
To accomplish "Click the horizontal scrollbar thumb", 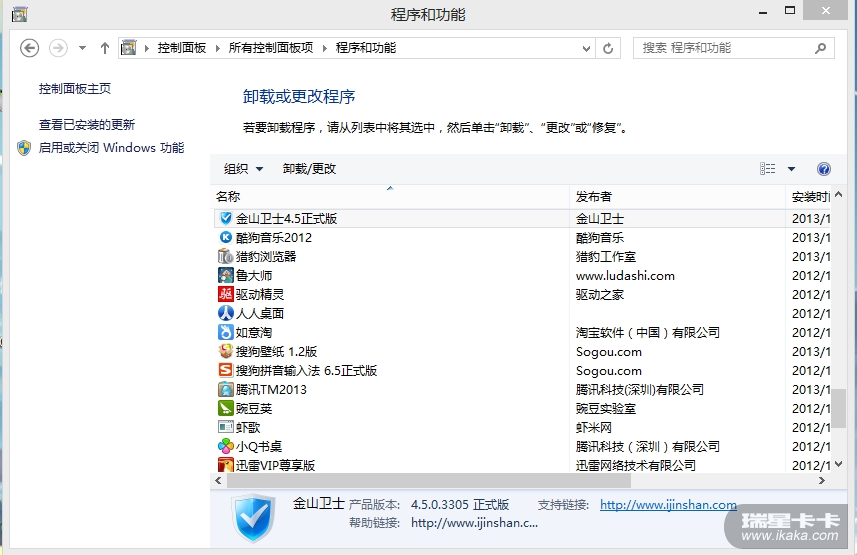I will [428, 481].
